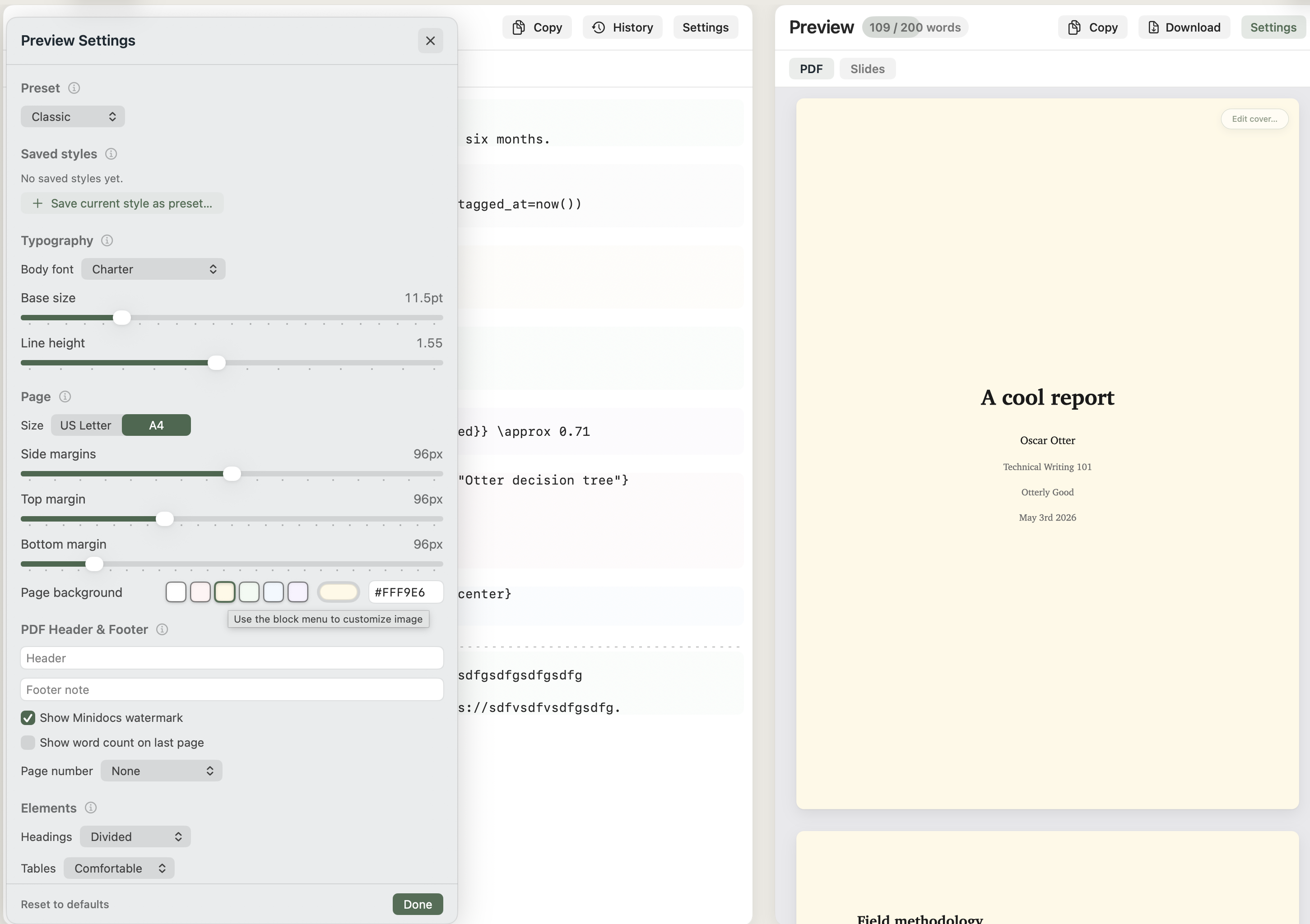Open the Tables dropdown showing Comfortable
This screenshot has width=1310, height=924.
click(119, 868)
